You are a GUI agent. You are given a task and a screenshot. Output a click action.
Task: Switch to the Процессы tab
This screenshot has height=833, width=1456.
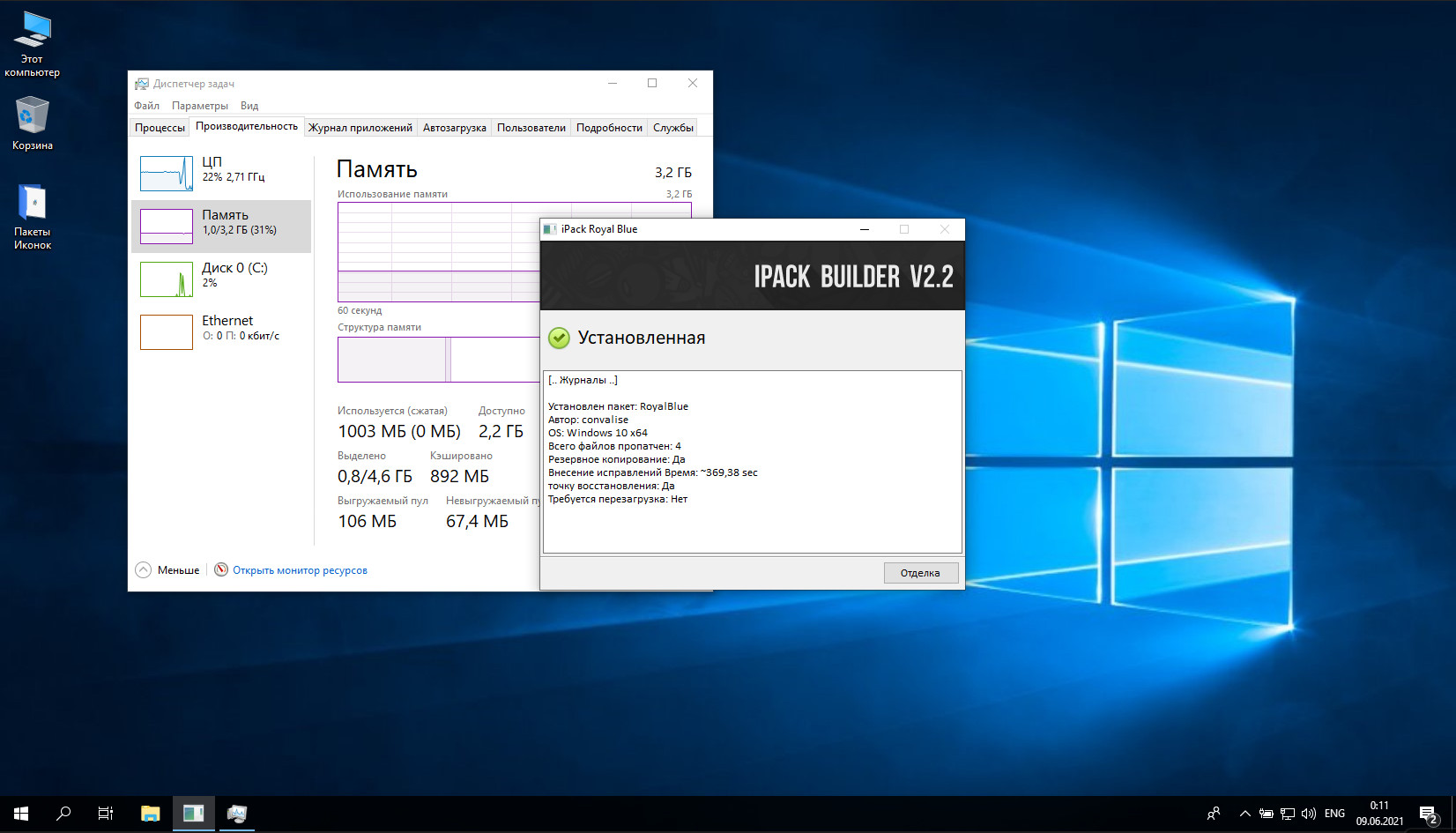tap(160, 128)
